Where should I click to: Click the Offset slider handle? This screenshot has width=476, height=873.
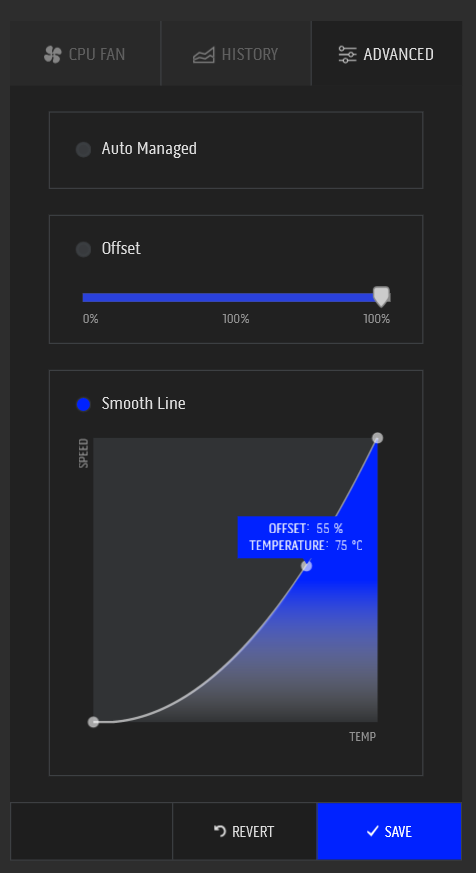(381, 296)
